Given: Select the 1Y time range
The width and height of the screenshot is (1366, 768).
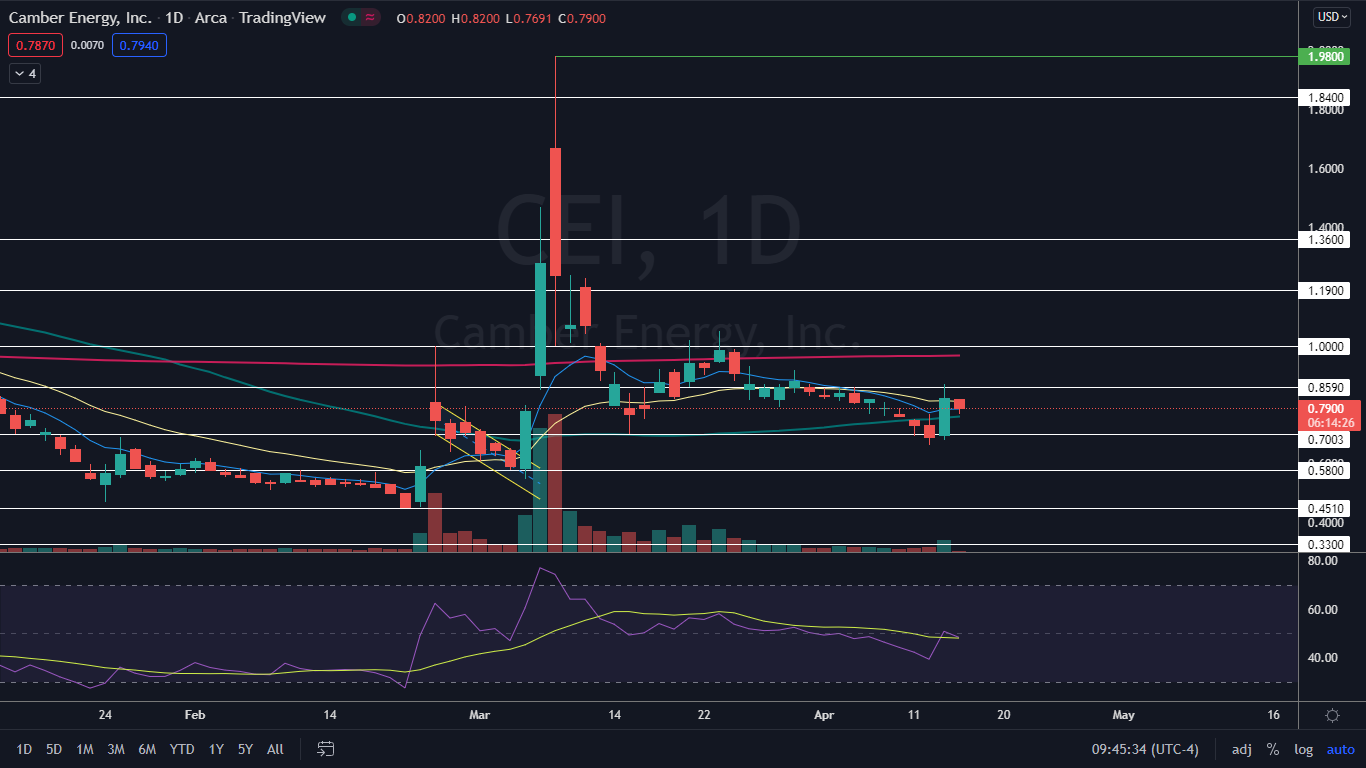Looking at the screenshot, I should (216, 749).
